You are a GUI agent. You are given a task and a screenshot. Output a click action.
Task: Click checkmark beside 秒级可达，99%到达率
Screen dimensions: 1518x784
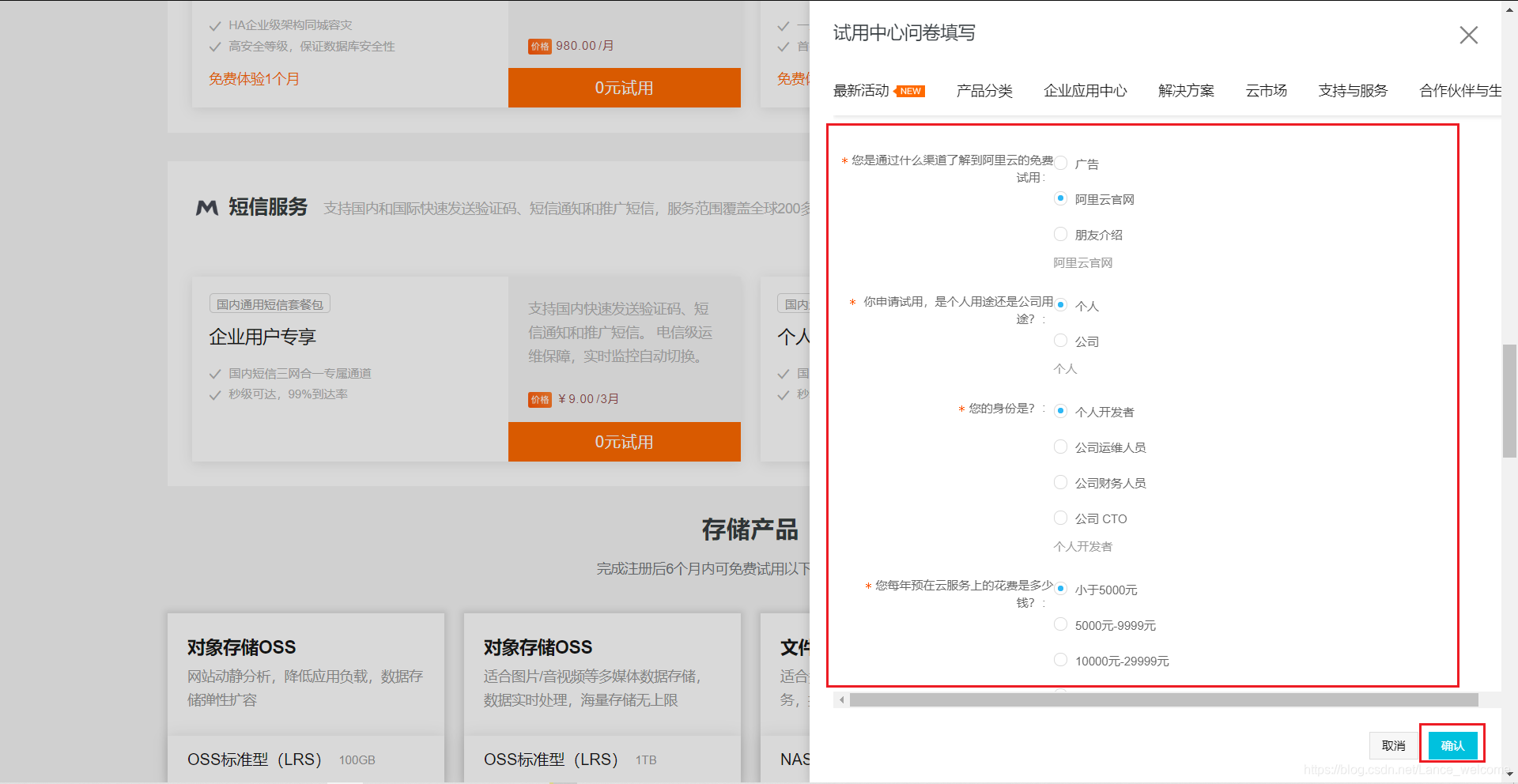214,395
